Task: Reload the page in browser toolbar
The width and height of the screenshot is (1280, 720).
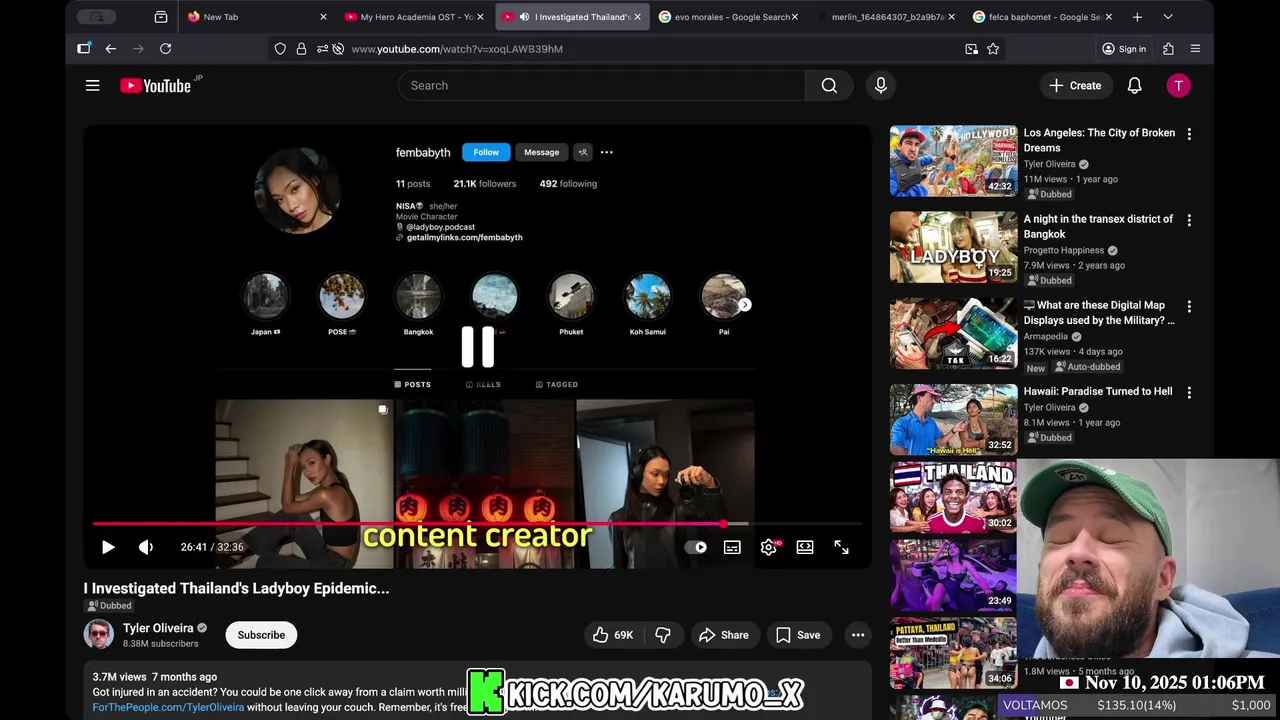Action: point(165,49)
